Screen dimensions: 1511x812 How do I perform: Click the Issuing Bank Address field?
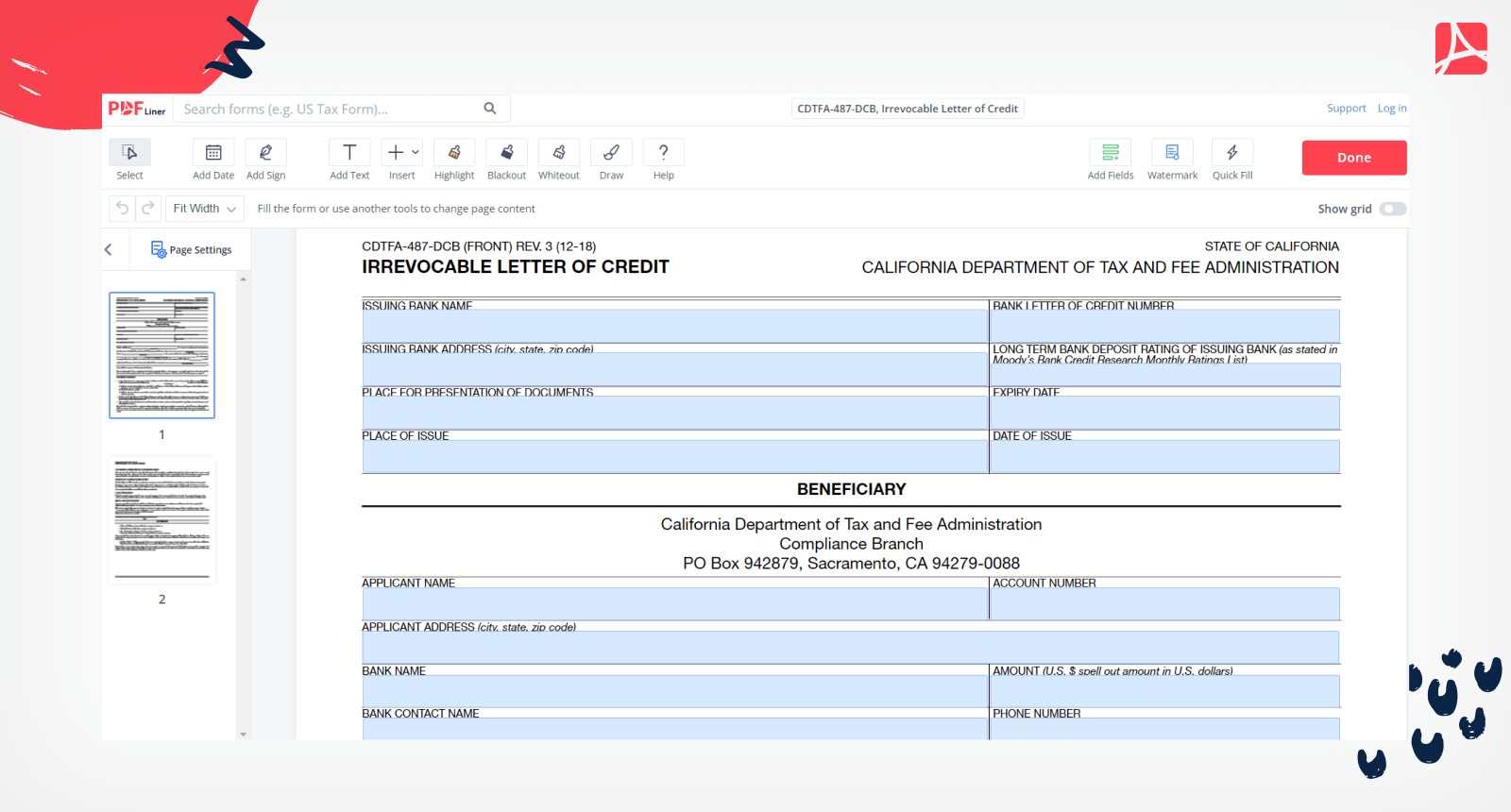pos(674,369)
